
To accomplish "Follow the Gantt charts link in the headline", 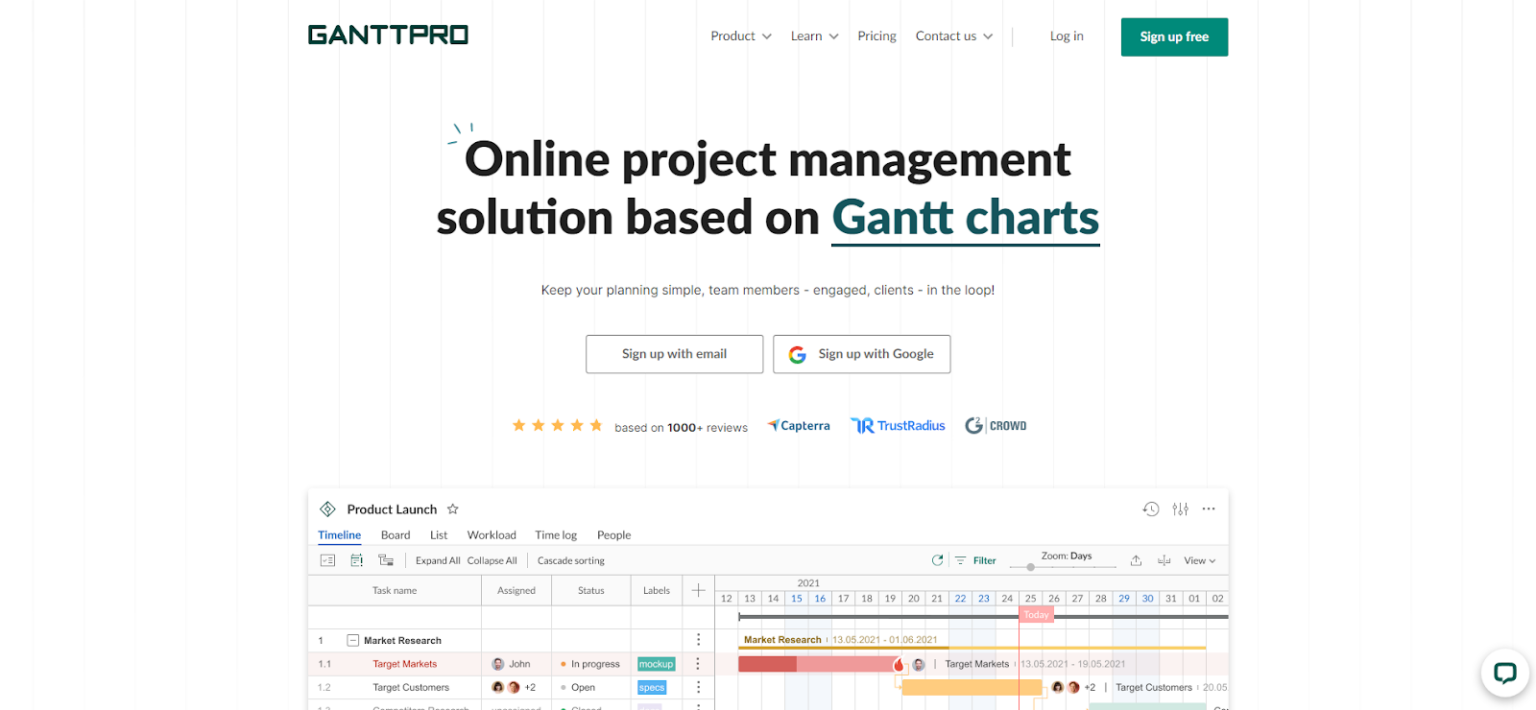I will click(x=964, y=218).
